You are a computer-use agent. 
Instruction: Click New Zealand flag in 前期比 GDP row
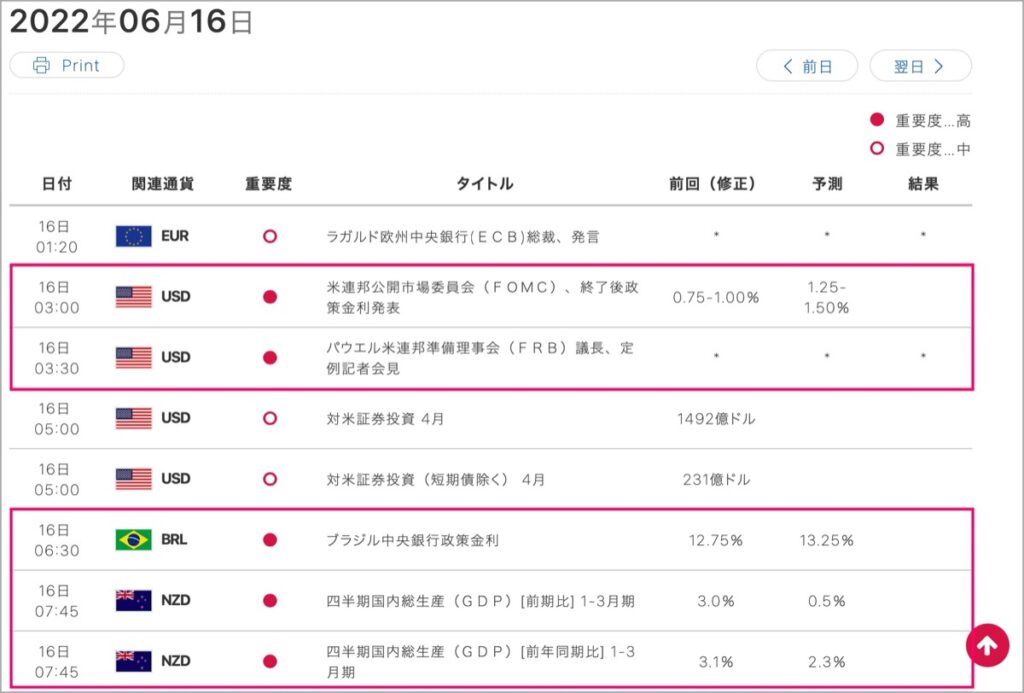(x=133, y=600)
